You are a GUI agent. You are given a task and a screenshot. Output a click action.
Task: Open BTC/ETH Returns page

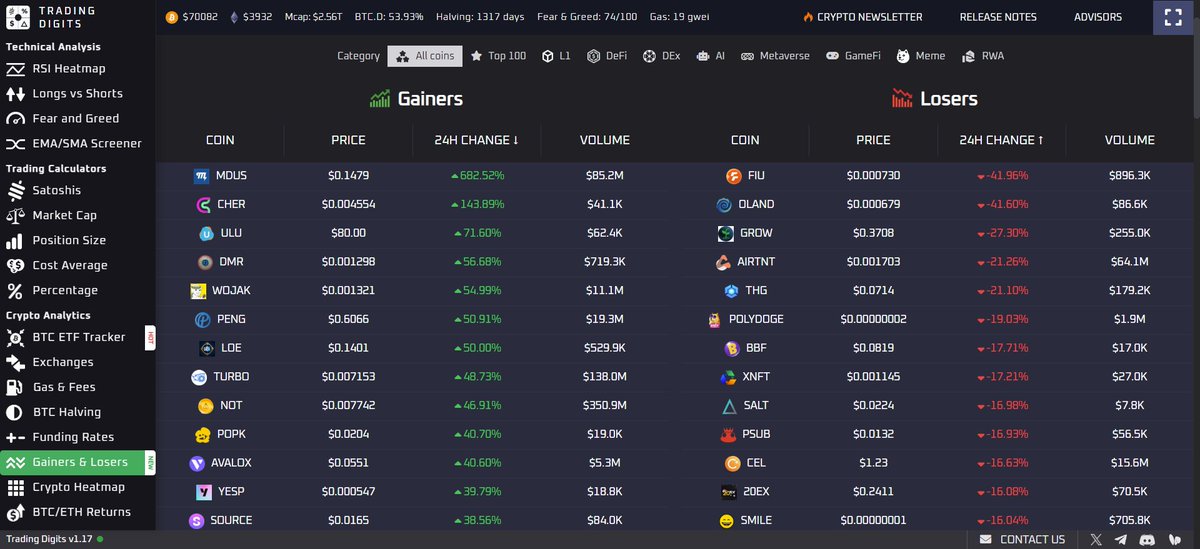69,512
